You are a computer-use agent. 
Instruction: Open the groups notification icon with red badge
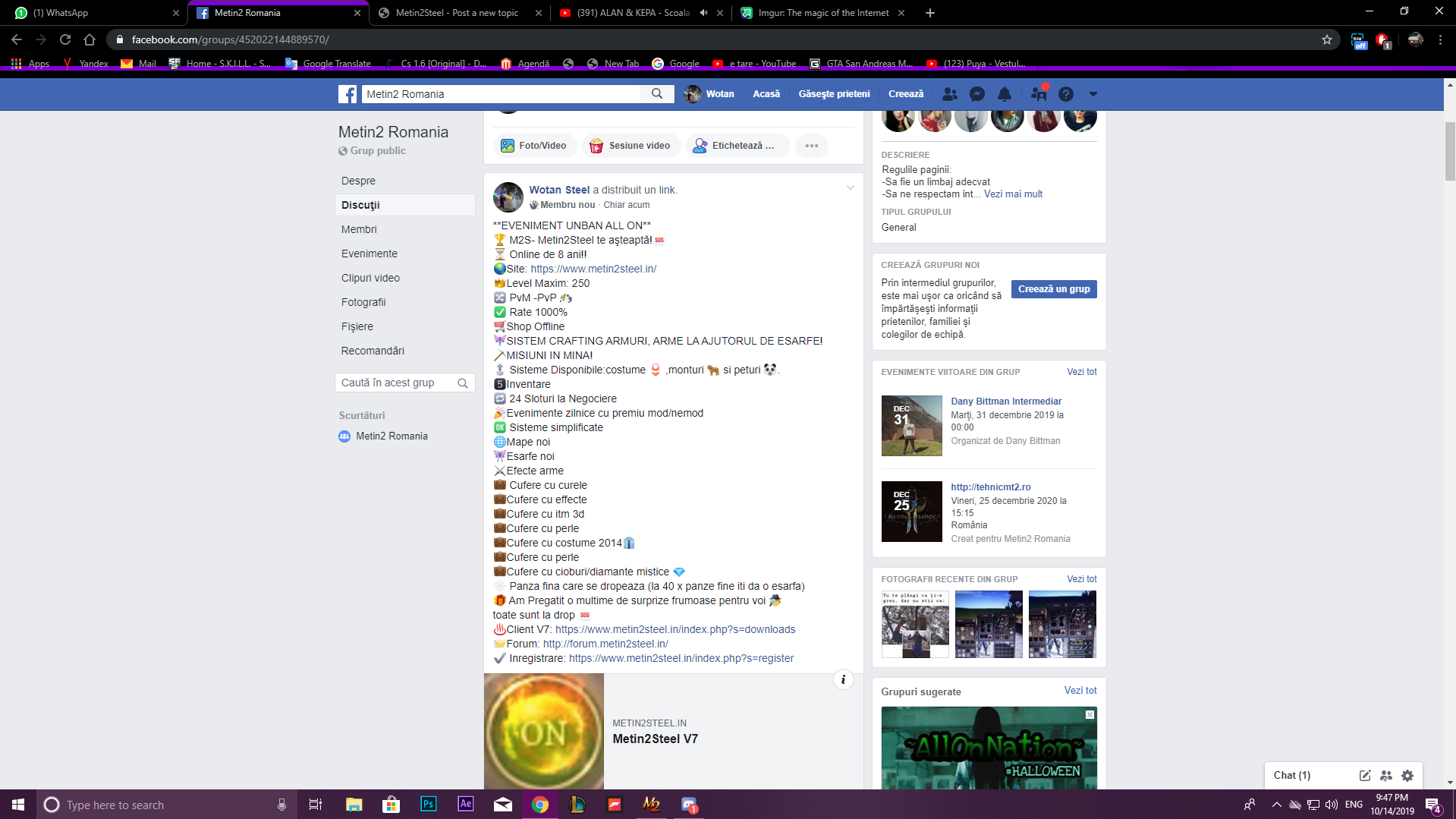coord(1039,93)
